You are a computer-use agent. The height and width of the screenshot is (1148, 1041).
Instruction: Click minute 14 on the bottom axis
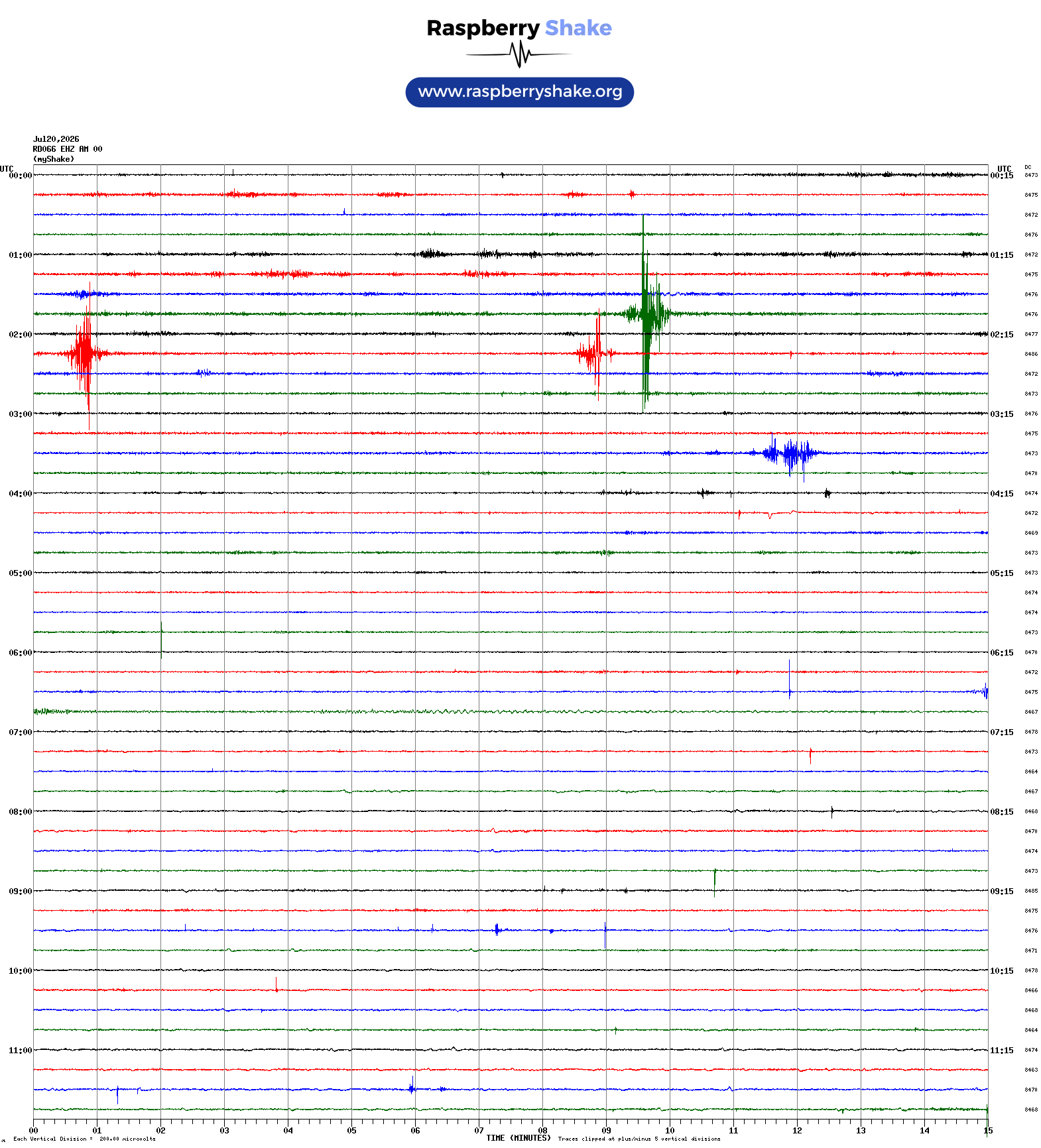tap(924, 1131)
